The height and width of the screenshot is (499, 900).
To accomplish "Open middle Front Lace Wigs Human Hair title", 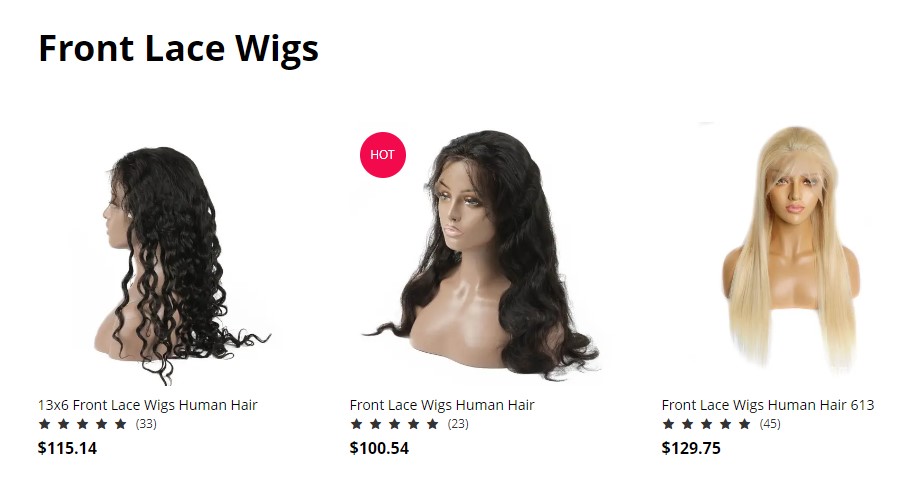I will 442,405.
